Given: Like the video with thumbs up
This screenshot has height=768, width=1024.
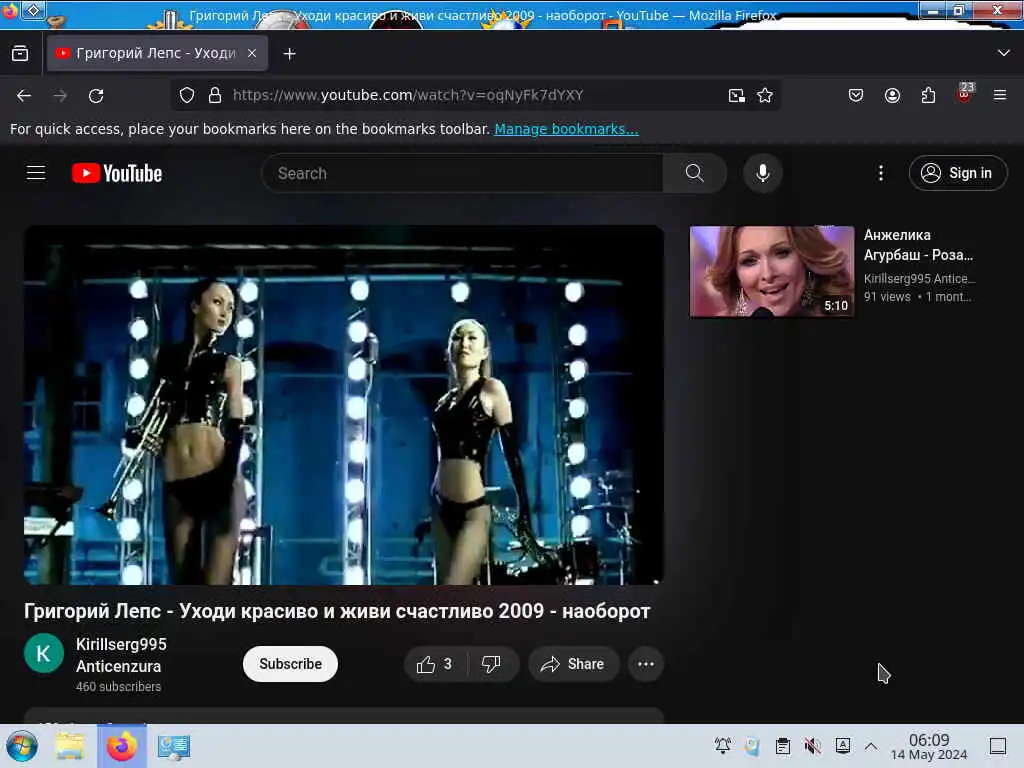Looking at the screenshot, I should (x=435, y=664).
